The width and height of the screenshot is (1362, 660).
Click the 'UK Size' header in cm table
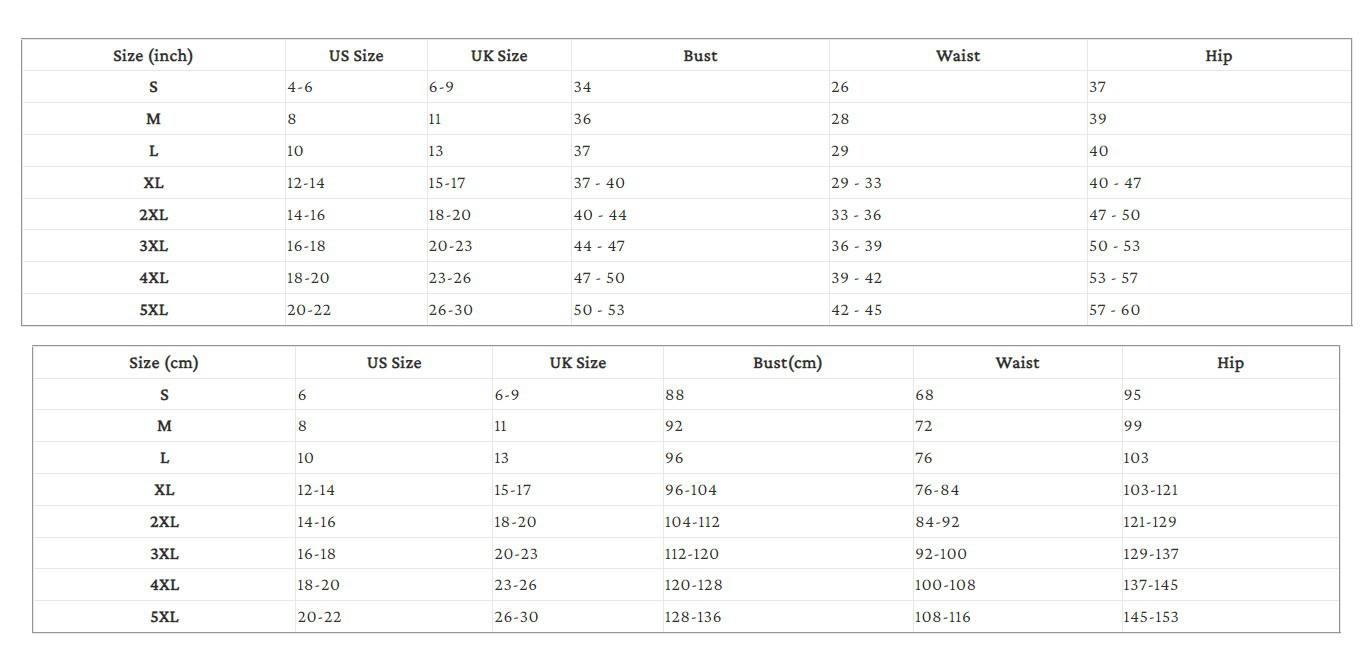point(577,363)
